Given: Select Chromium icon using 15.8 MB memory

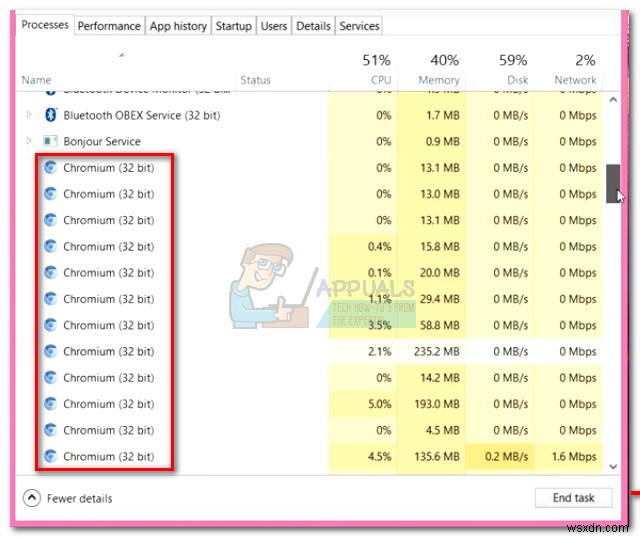Looking at the screenshot, I should pos(51,246).
